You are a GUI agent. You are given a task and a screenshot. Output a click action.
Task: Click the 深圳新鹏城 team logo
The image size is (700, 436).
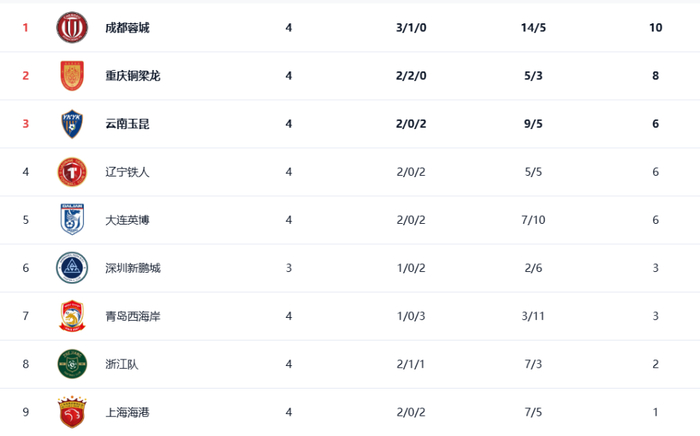72,267
